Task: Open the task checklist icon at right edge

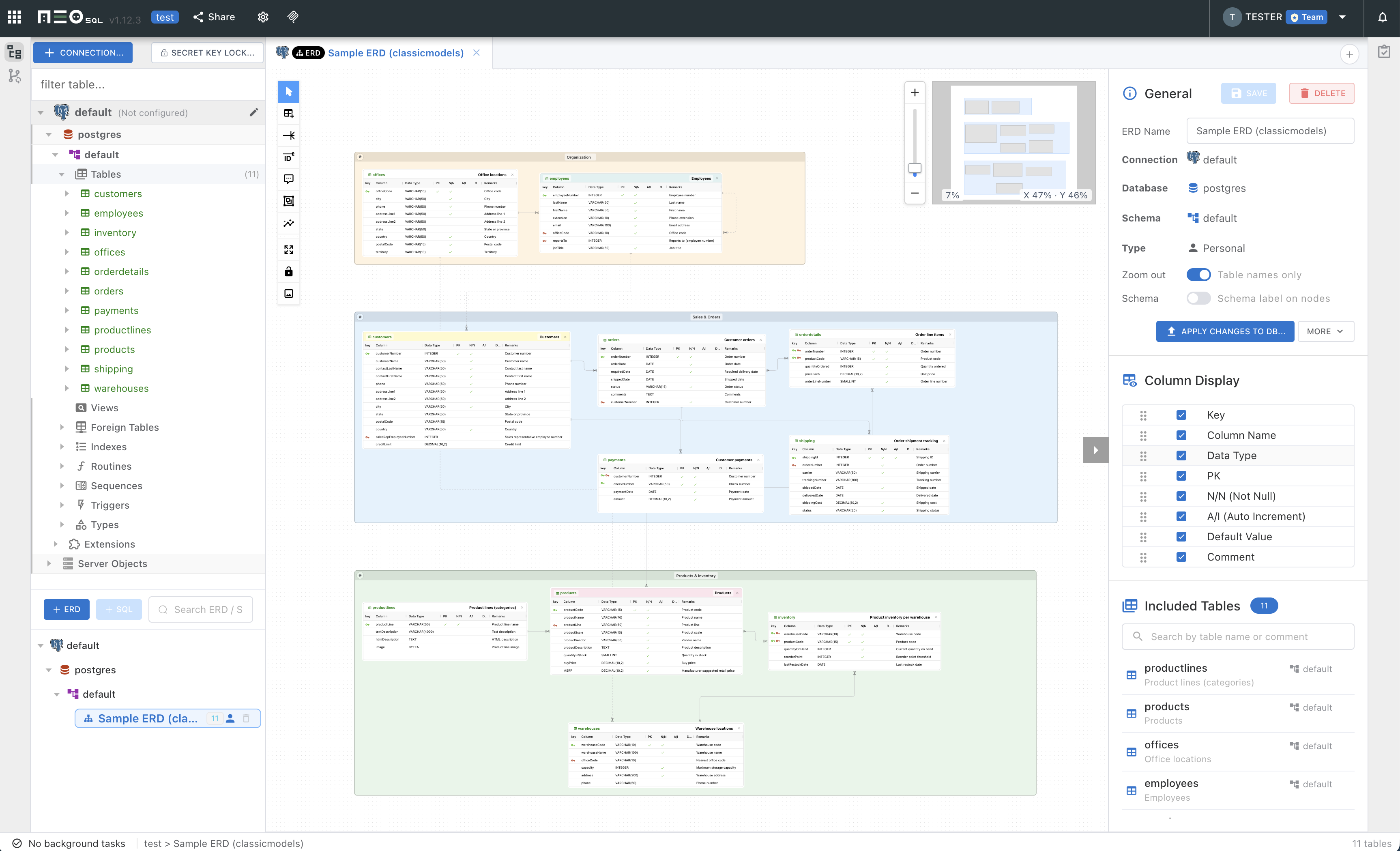Action: [1384, 52]
